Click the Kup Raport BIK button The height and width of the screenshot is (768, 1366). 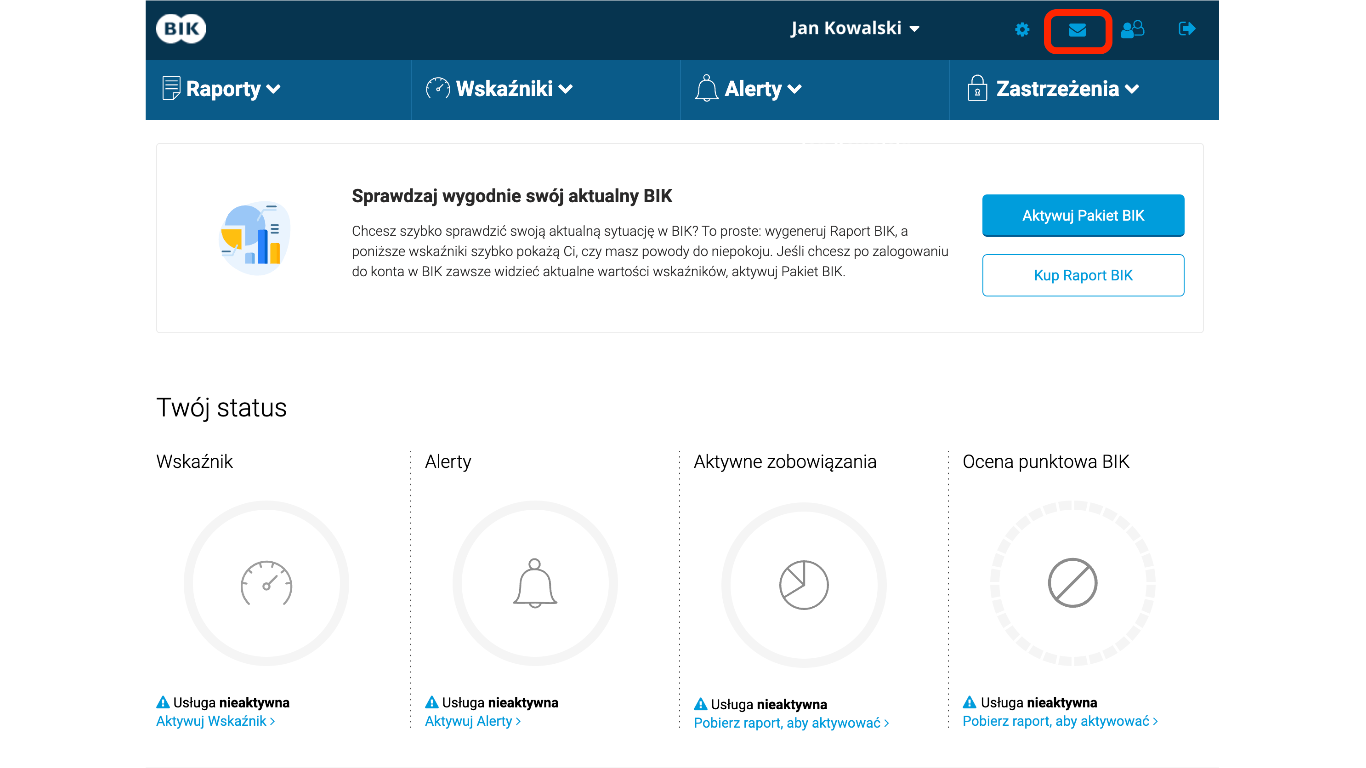point(1083,276)
